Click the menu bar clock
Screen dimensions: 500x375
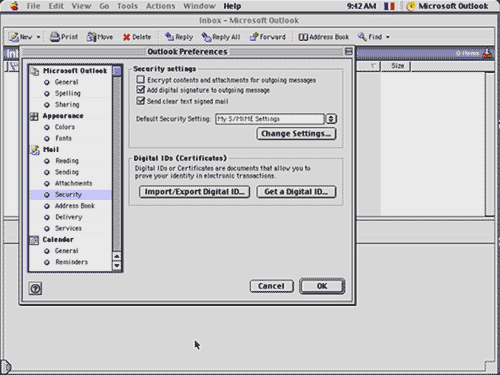[x=361, y=6]
